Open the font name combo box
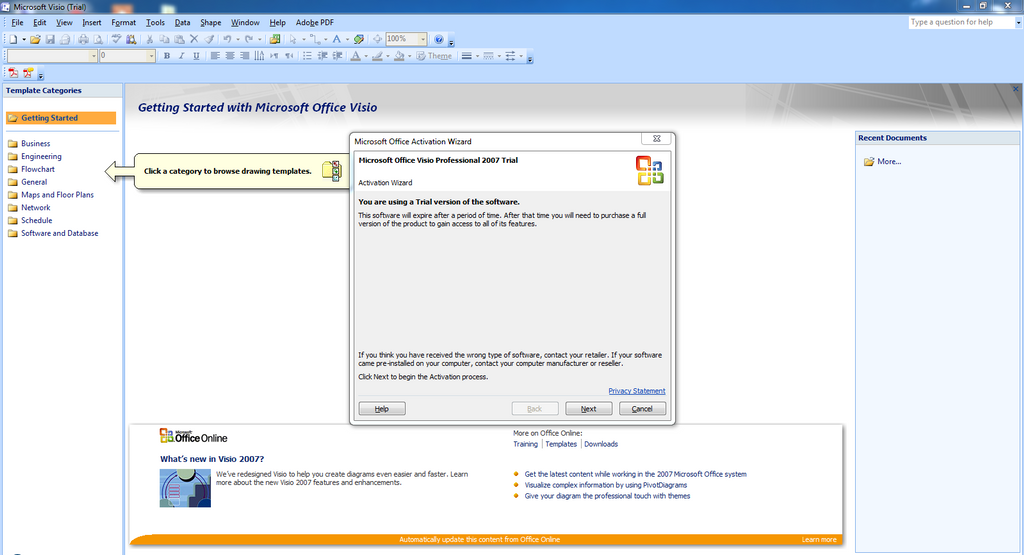The width and height of the screenshot is (1024, 555). click(52, 56)
